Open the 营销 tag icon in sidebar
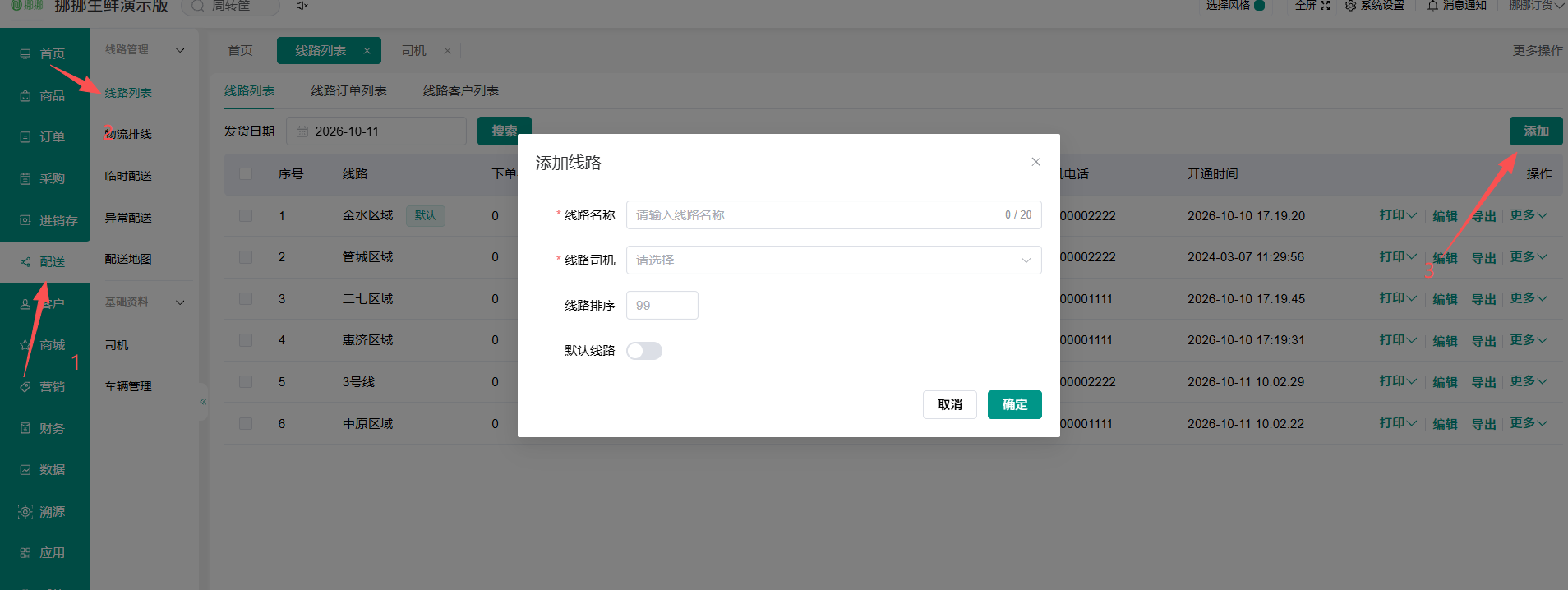The width and height of the screenshot is (1568, 590). [x=25, y=386]
